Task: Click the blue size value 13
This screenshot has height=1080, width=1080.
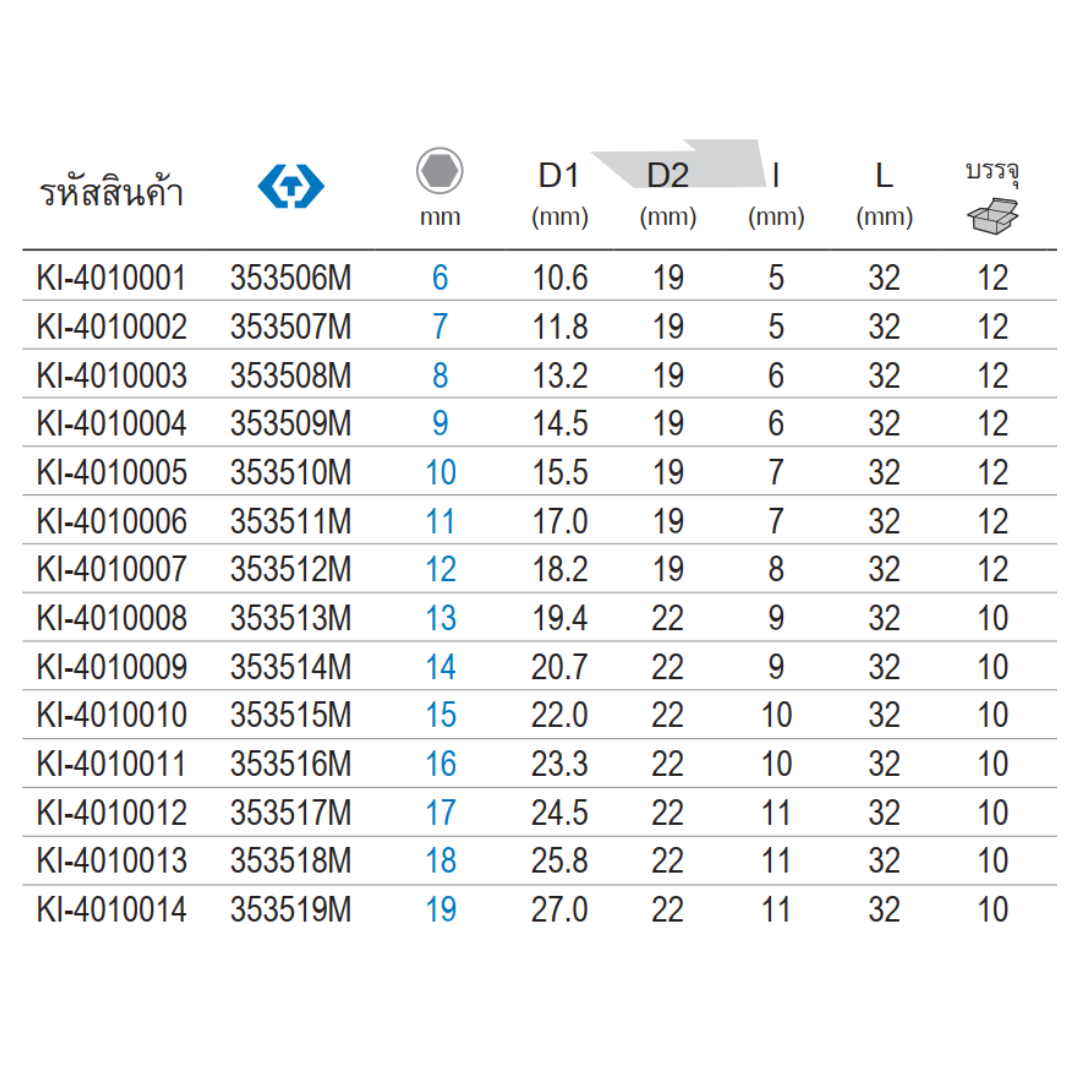Action: pos(440,619)
